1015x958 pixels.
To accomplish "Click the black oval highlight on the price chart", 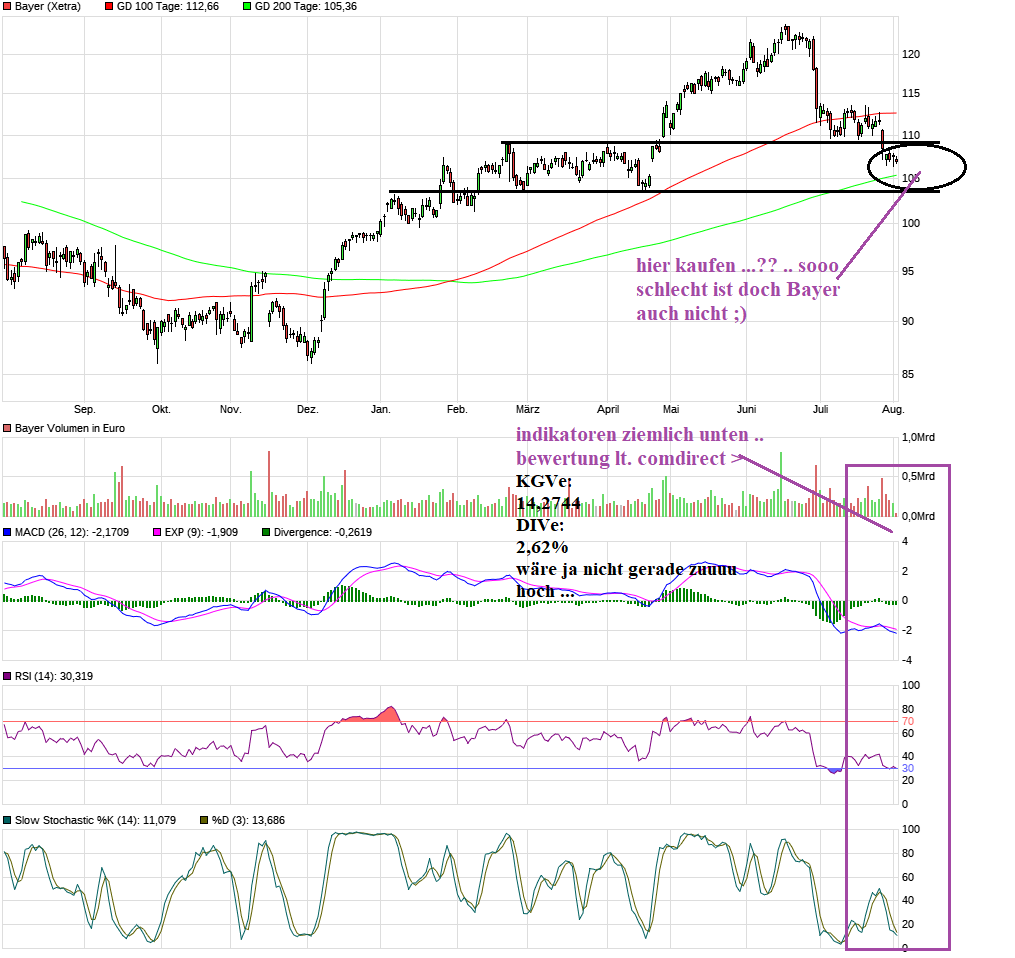I will point(917,165).
